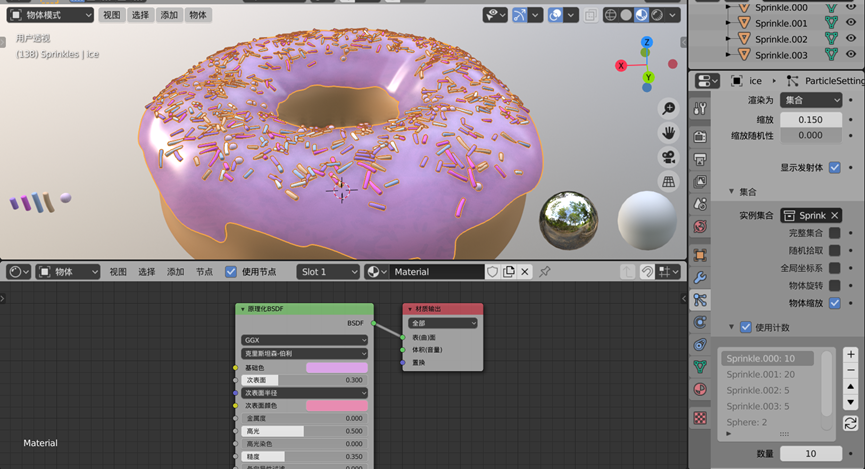The image size is (865, 469).
Task: Toggle 显示发射体 checkbox
Action: pyautogui.click(x=835, y=167)
